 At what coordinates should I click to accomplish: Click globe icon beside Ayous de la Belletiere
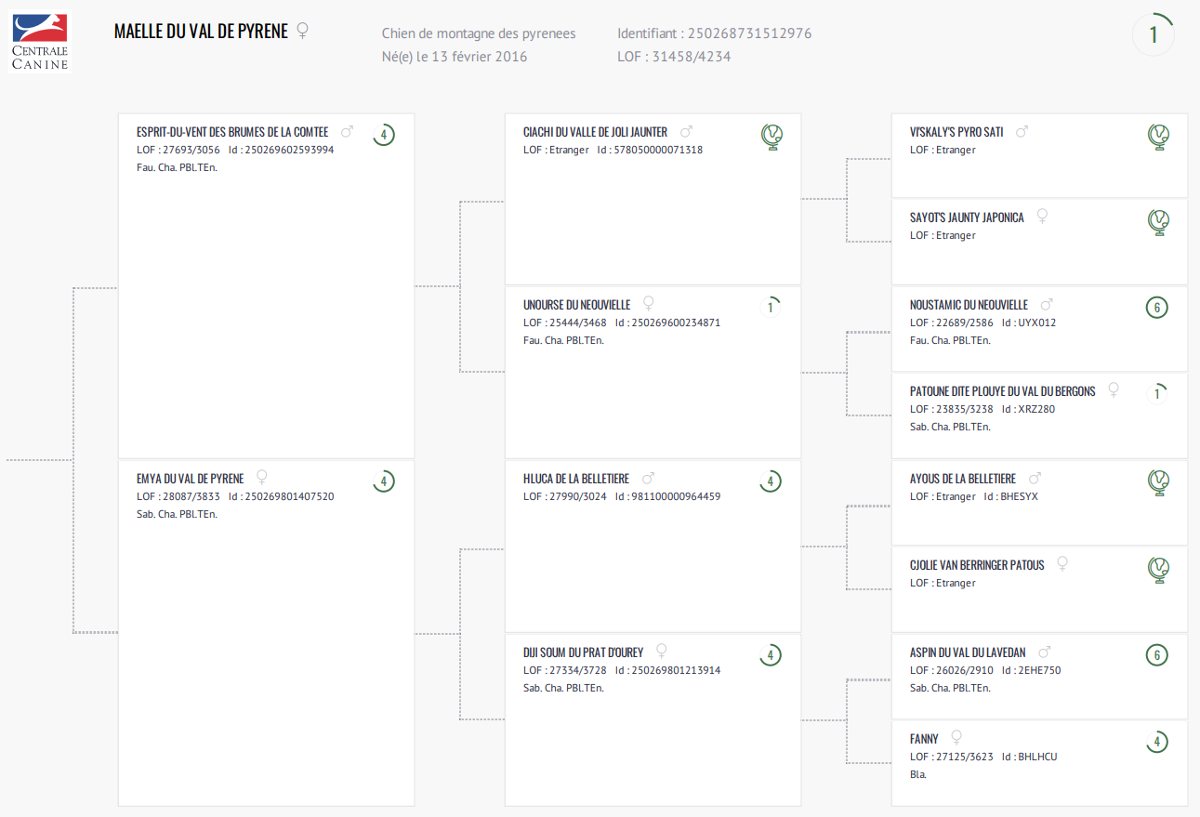pos(1157,483)
